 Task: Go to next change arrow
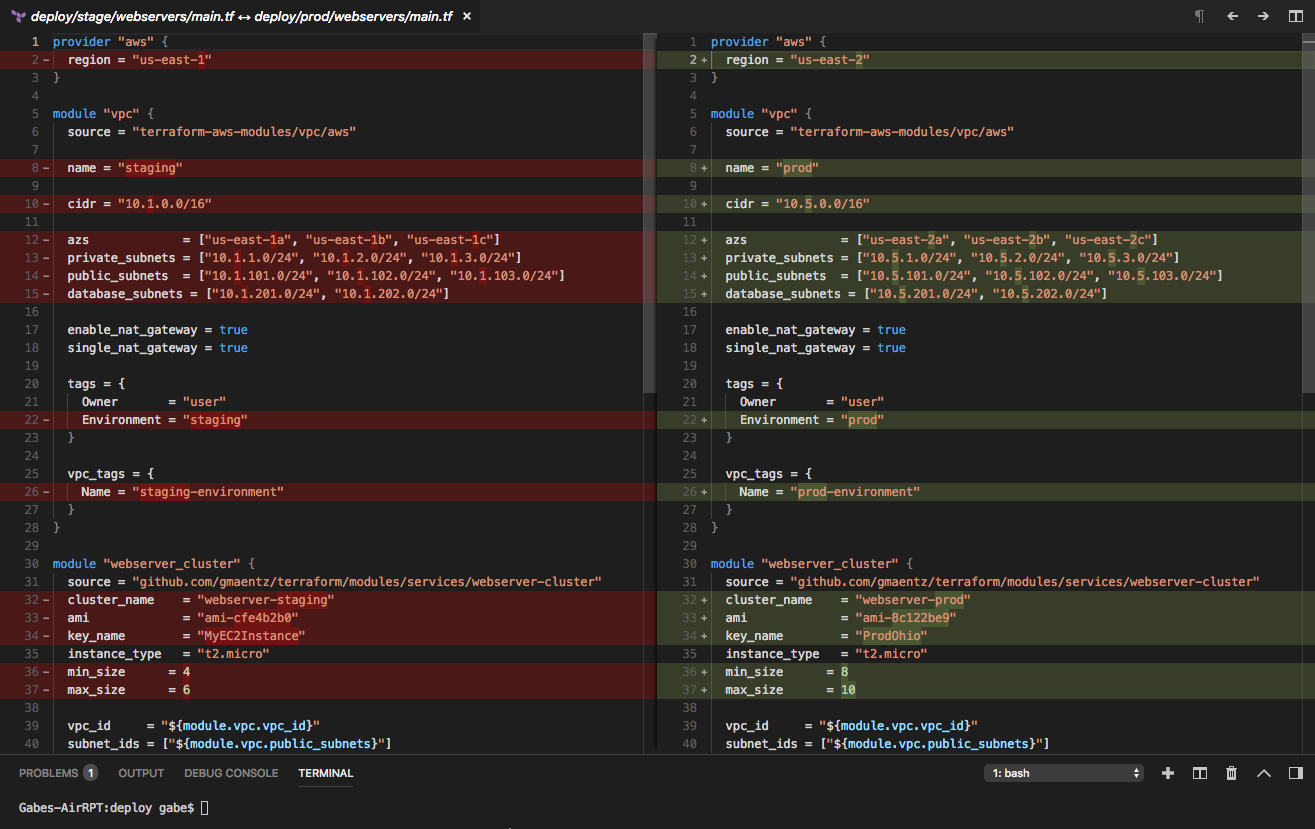1263,16
